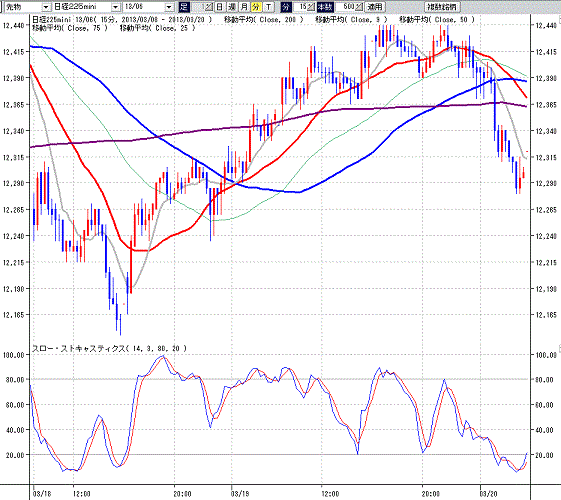
Task: Select the 週 weekly timeframe button
Action: 232,7
